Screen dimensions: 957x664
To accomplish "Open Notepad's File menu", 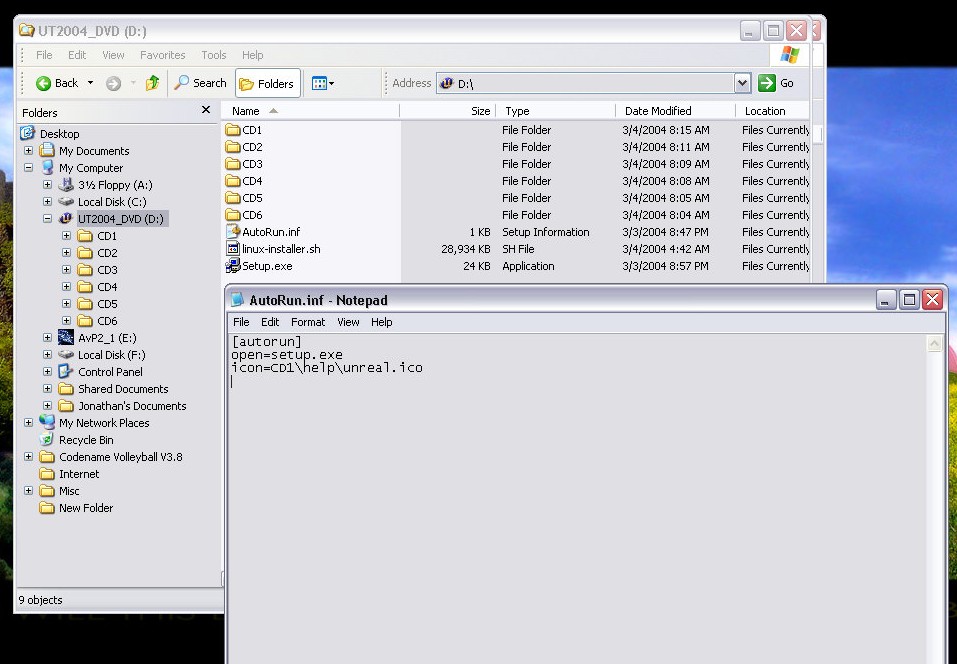I will (241, 322).
